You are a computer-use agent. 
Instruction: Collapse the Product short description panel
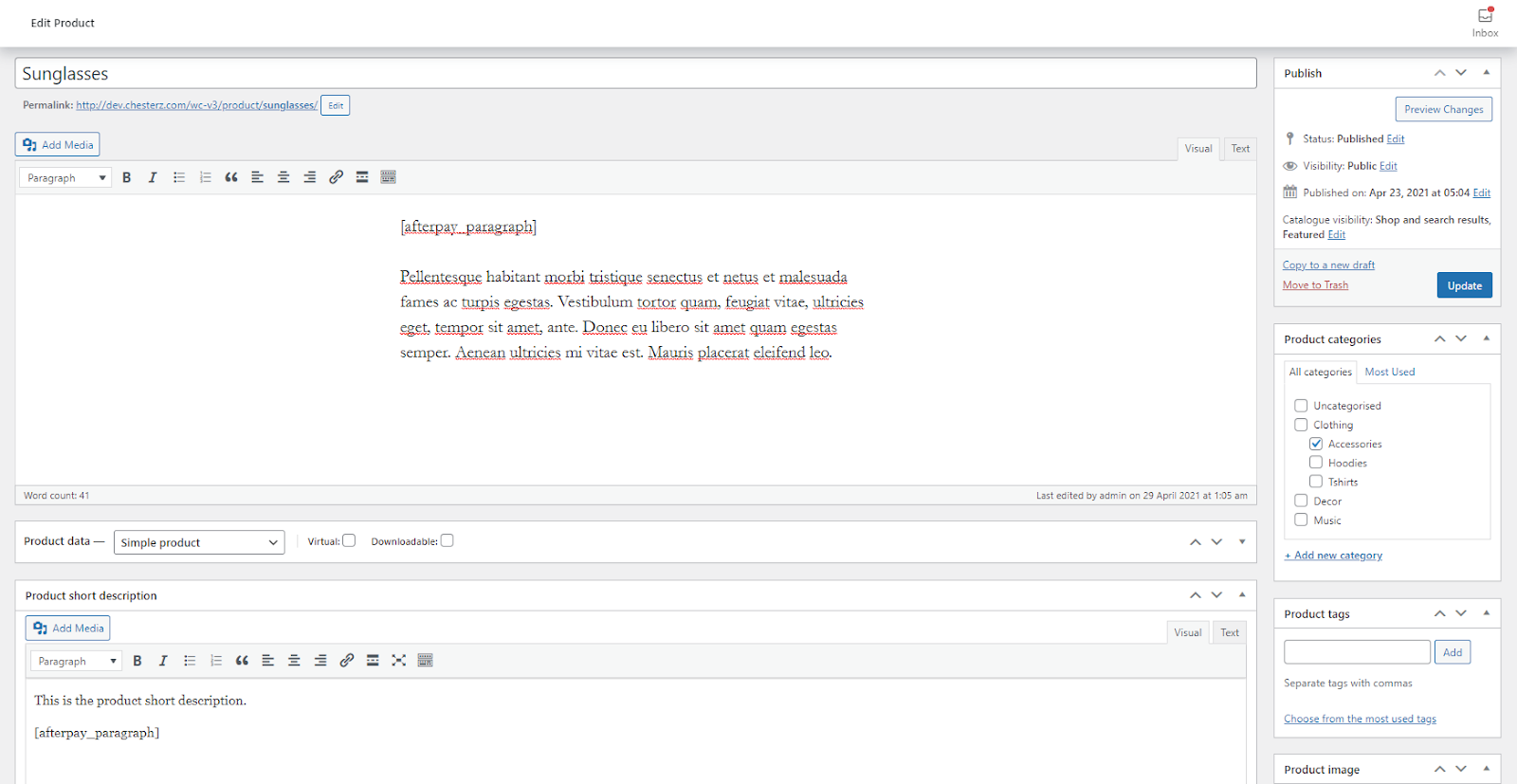pos(1242,595)
